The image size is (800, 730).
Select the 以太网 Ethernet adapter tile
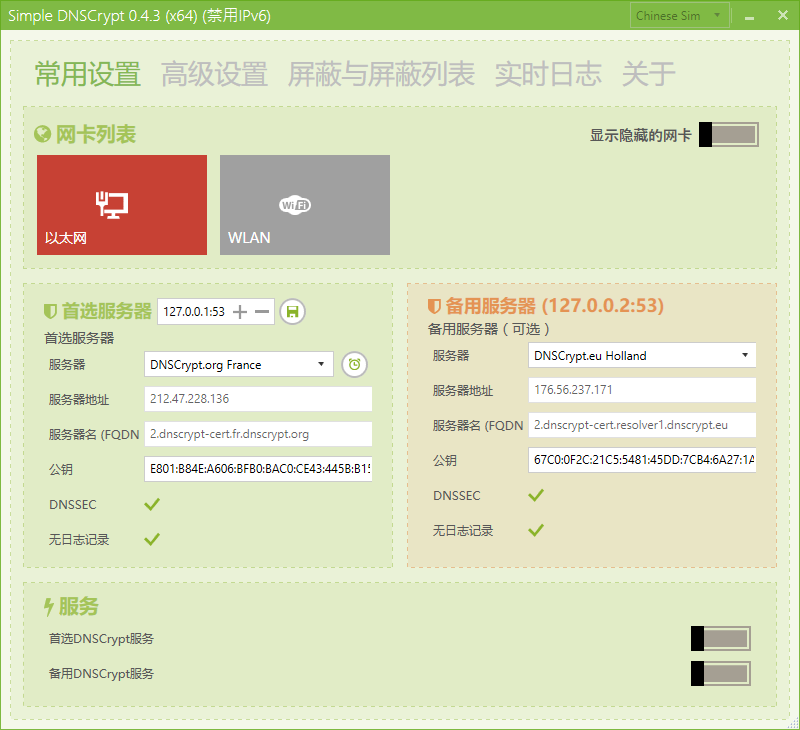tap(122, 205)
